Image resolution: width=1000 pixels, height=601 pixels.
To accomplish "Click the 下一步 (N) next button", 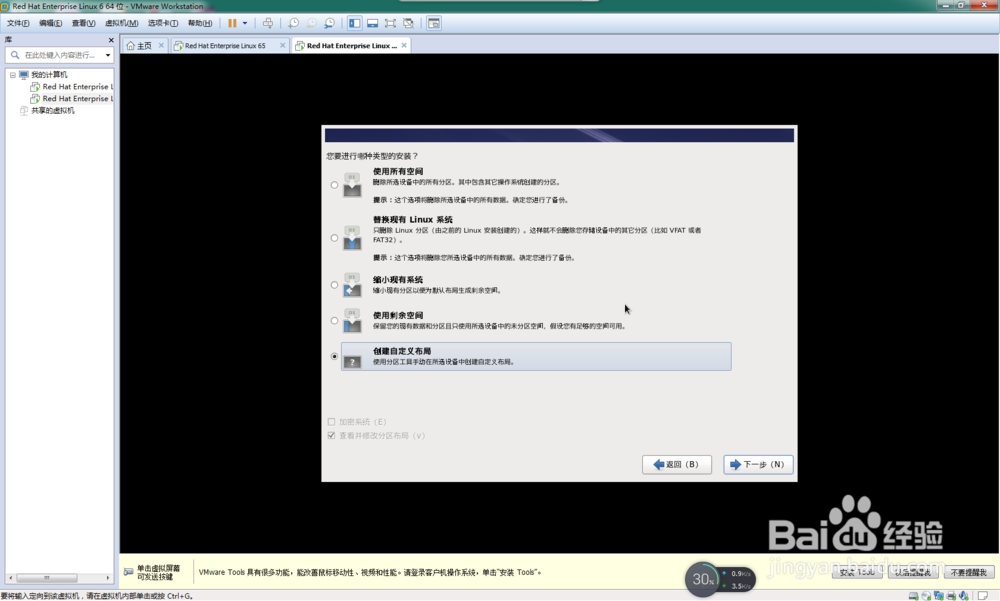I will point(758,464).
